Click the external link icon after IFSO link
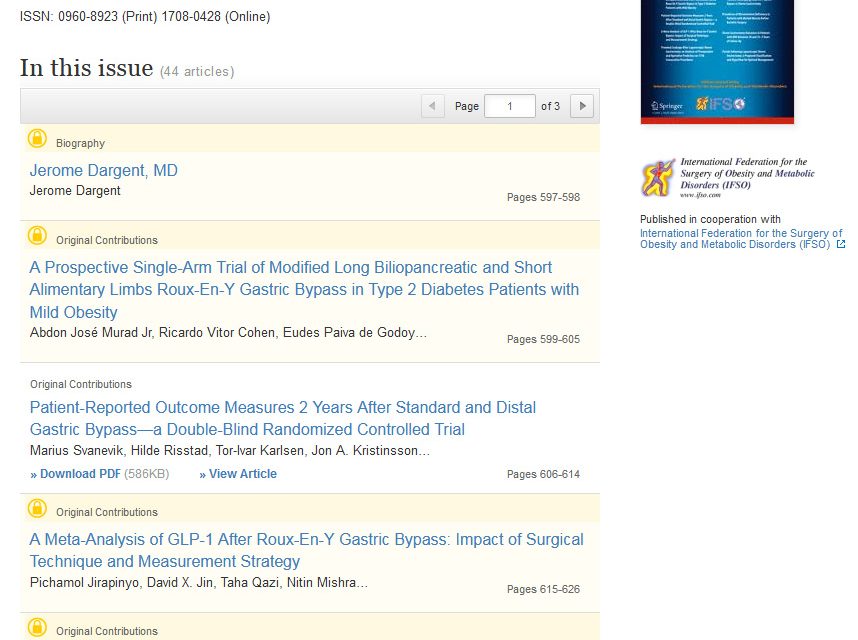The height and width of the screenshot is (640, 858). tap(840, 245)
